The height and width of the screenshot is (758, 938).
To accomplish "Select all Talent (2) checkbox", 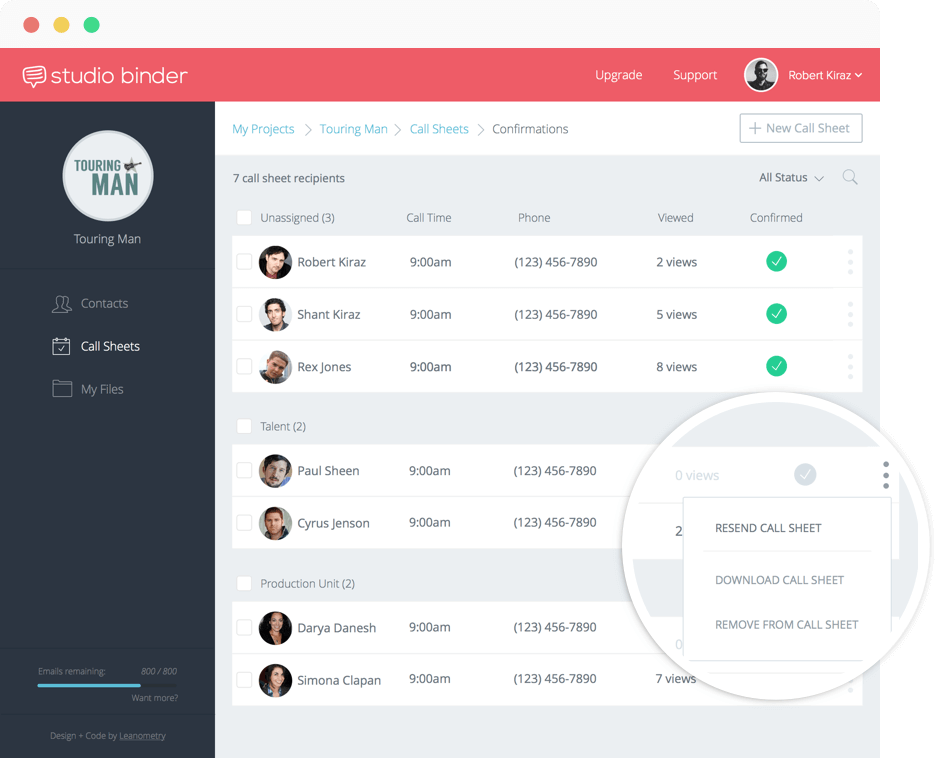I will 244,426.
